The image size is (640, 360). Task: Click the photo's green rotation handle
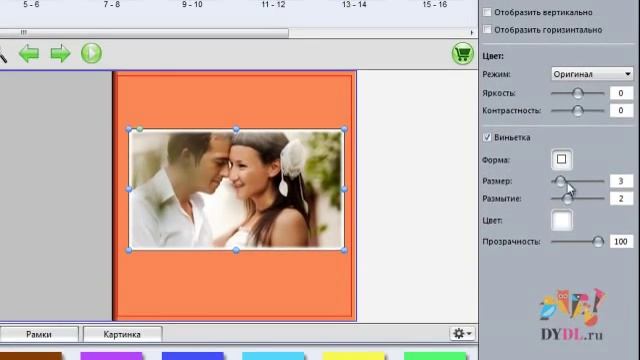140,129
